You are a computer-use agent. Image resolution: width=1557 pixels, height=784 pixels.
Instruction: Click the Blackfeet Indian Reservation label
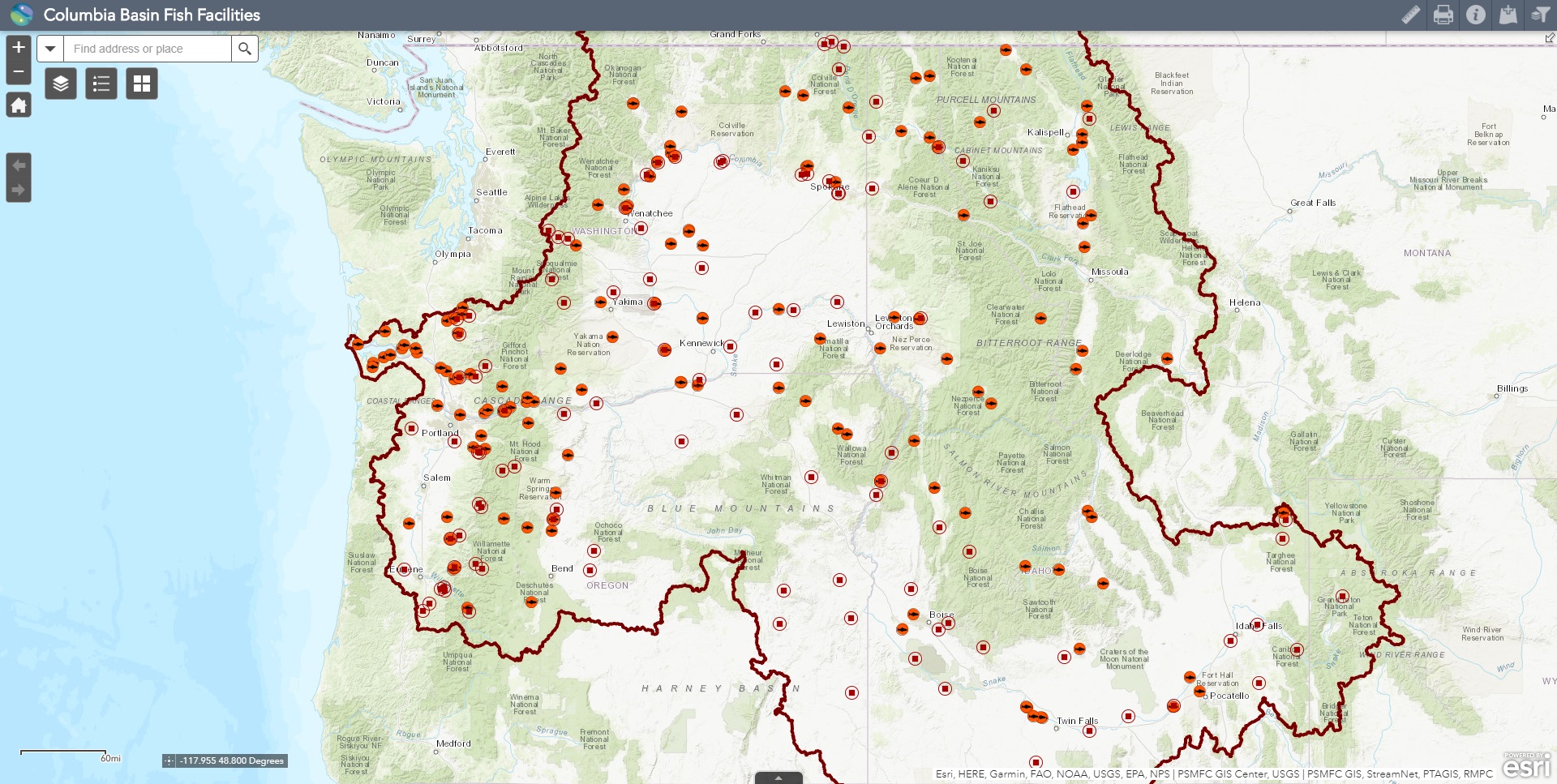1172,84
